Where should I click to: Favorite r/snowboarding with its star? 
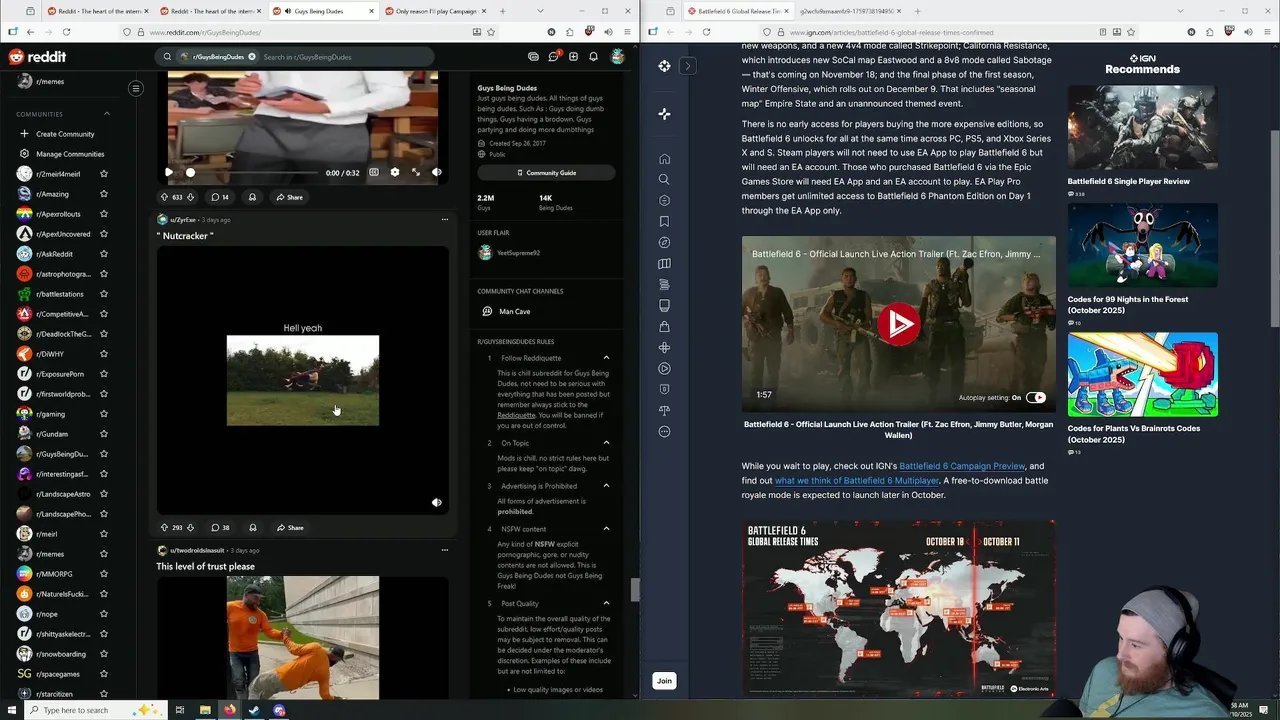104,654
